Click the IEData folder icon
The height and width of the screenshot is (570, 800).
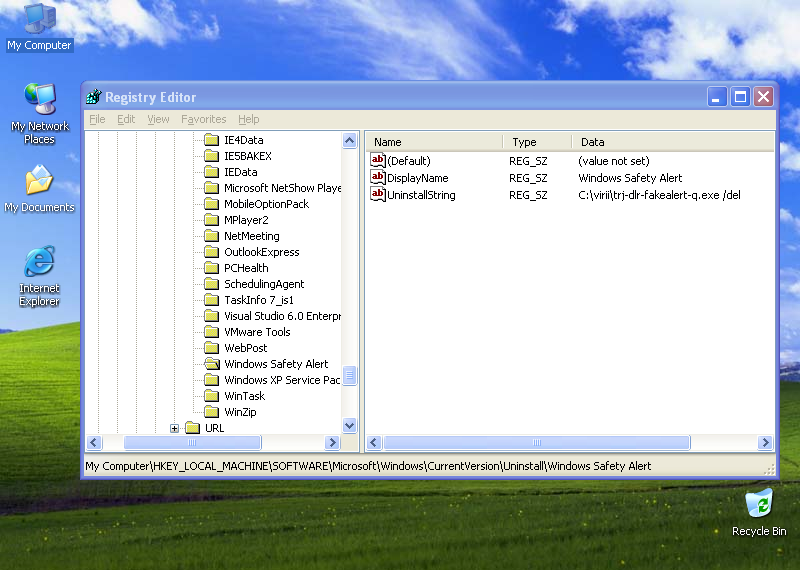[x=211, y=172]
